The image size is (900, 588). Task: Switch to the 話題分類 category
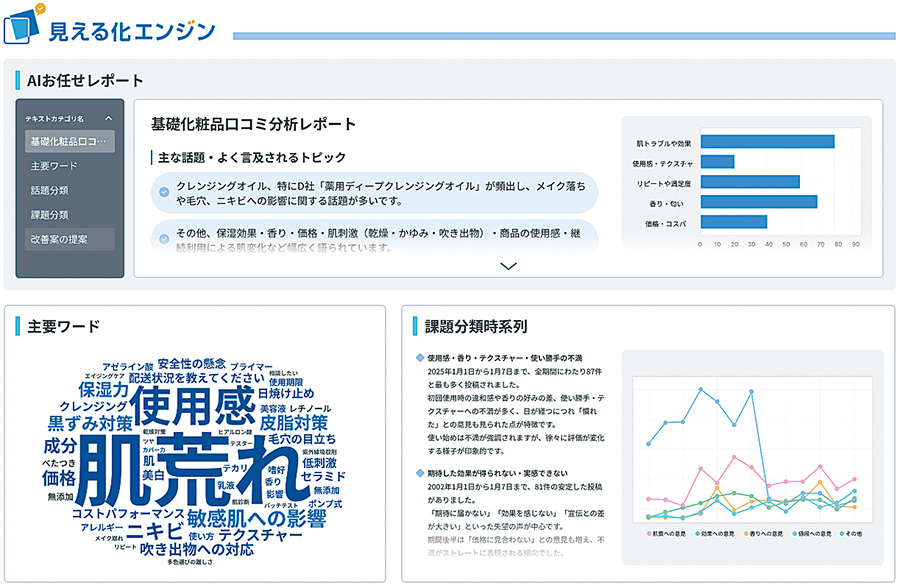[49, 190]
